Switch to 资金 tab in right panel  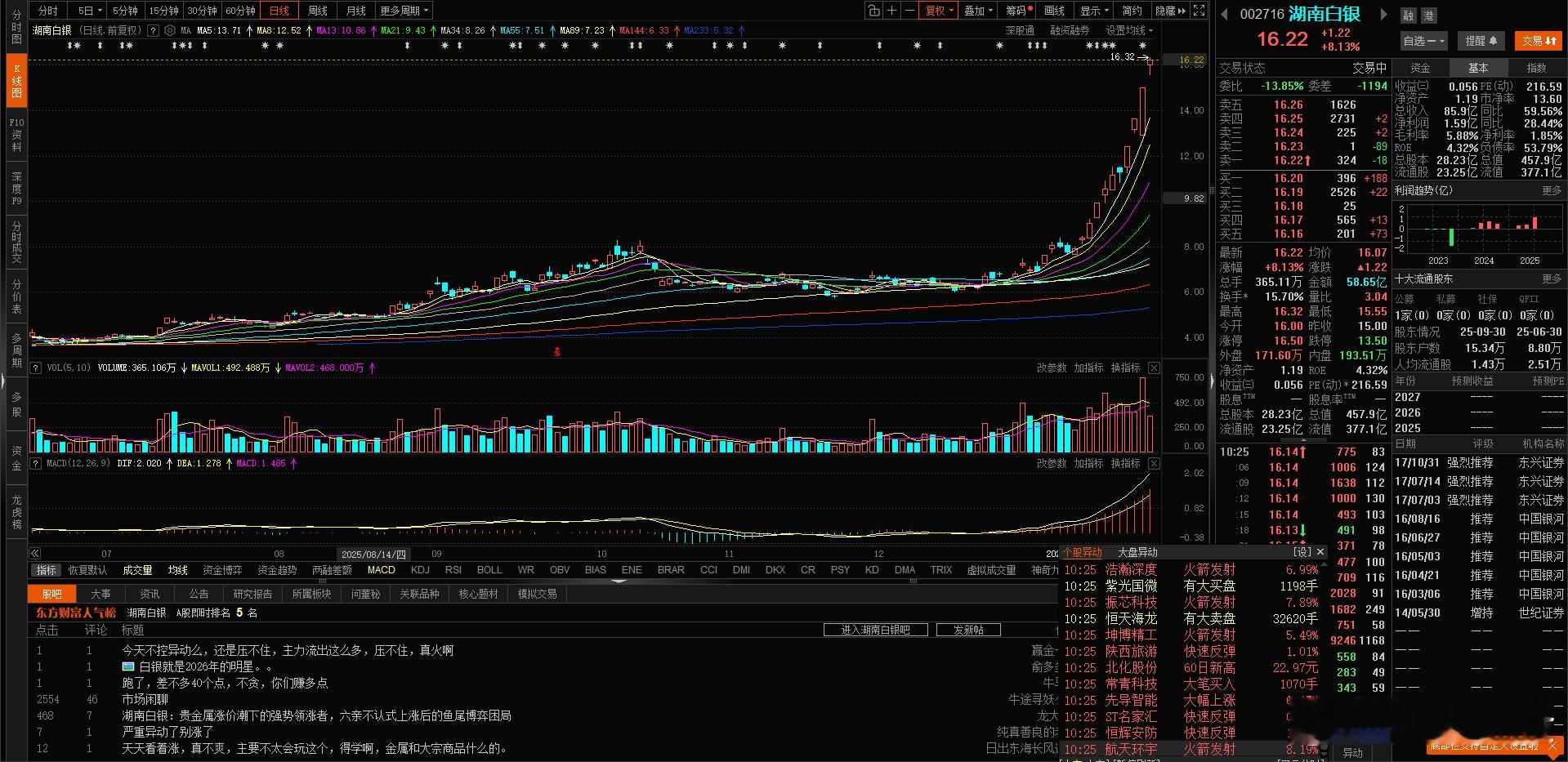coord(1420,68)
